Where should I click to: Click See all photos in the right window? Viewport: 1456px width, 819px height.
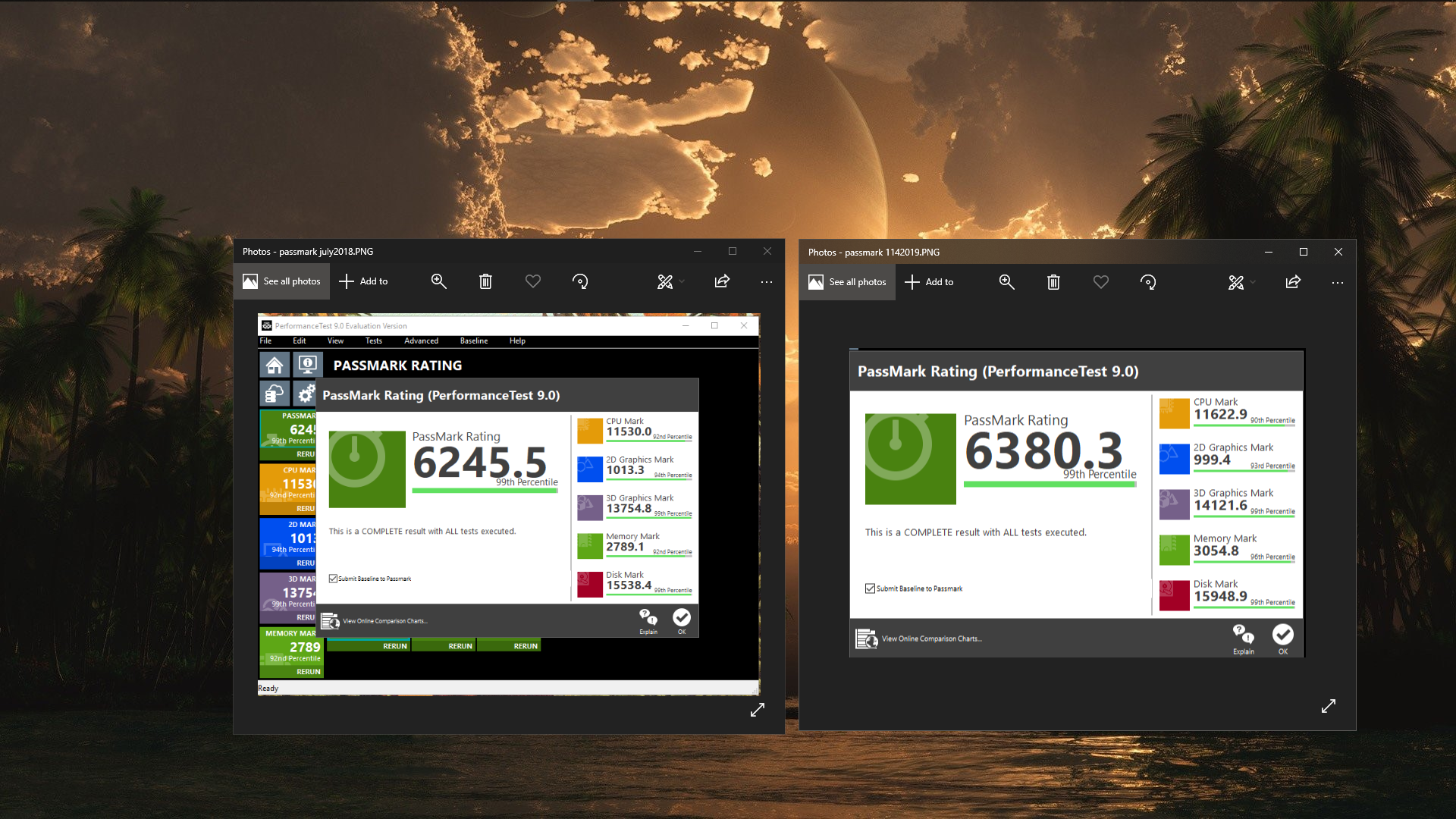(848, 282)
